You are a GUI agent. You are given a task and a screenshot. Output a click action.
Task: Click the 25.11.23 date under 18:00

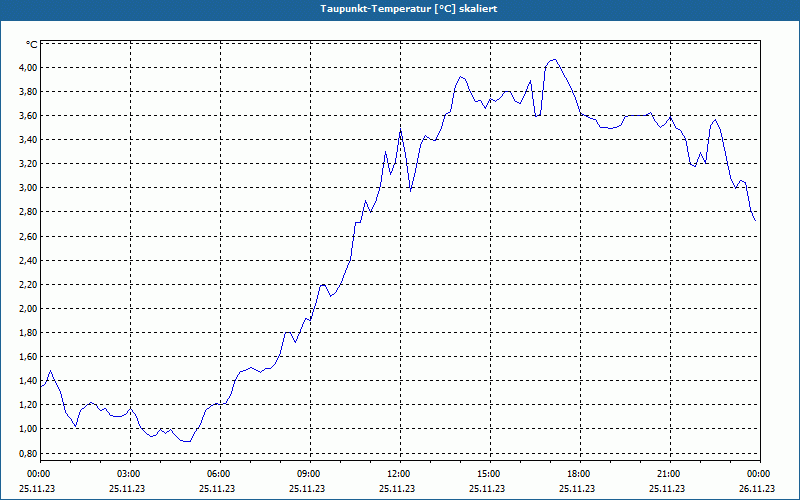click(577, 488)
